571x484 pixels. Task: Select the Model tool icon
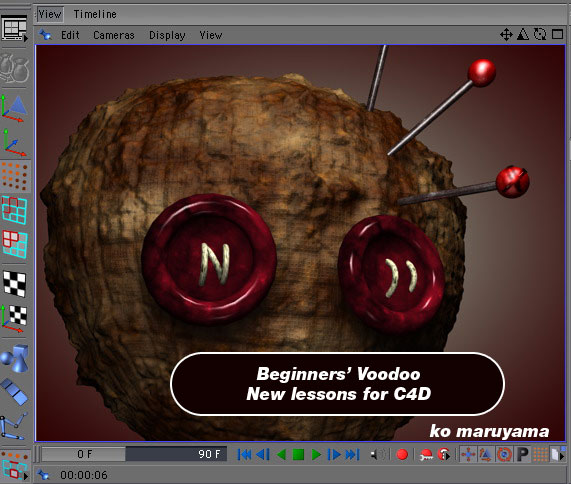[x=15, y=109]
